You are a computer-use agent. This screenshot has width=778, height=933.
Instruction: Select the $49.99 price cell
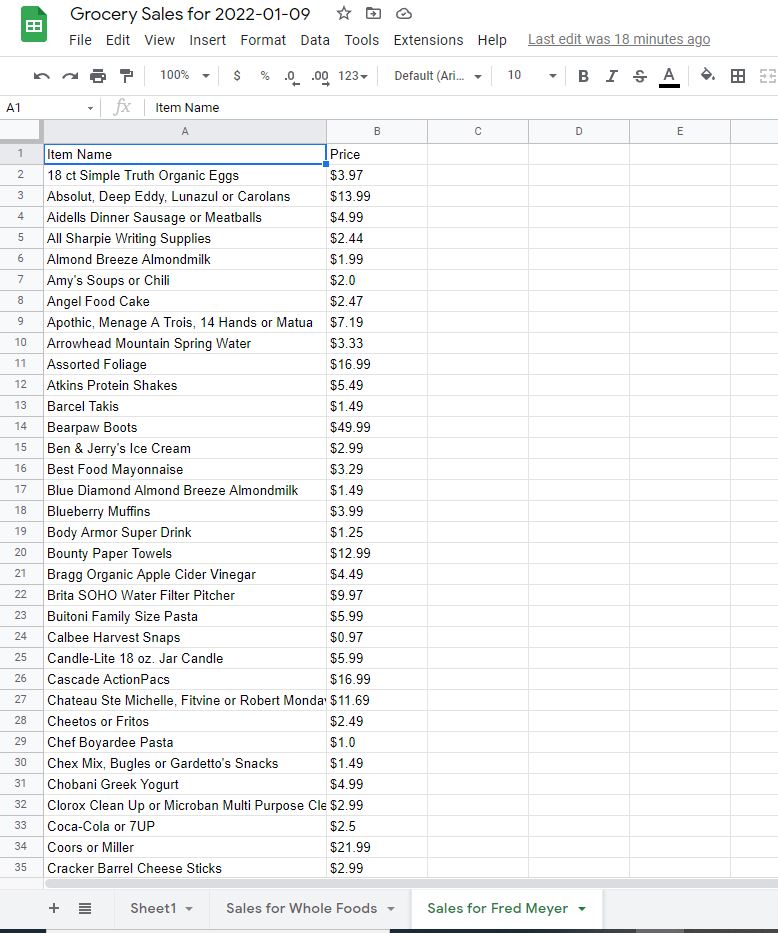[377, 427]
